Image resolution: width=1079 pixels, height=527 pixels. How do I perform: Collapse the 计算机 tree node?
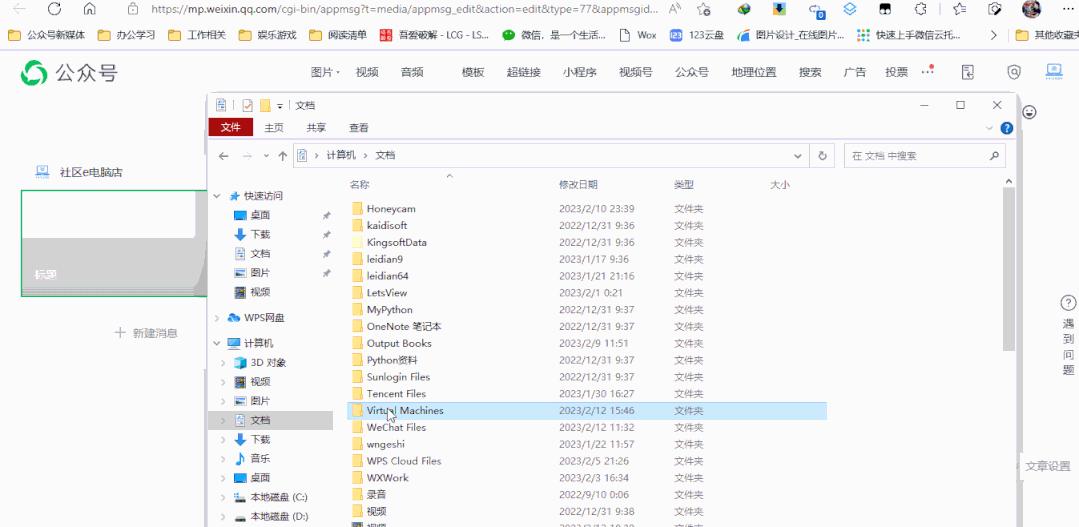[x=217, y=343]
